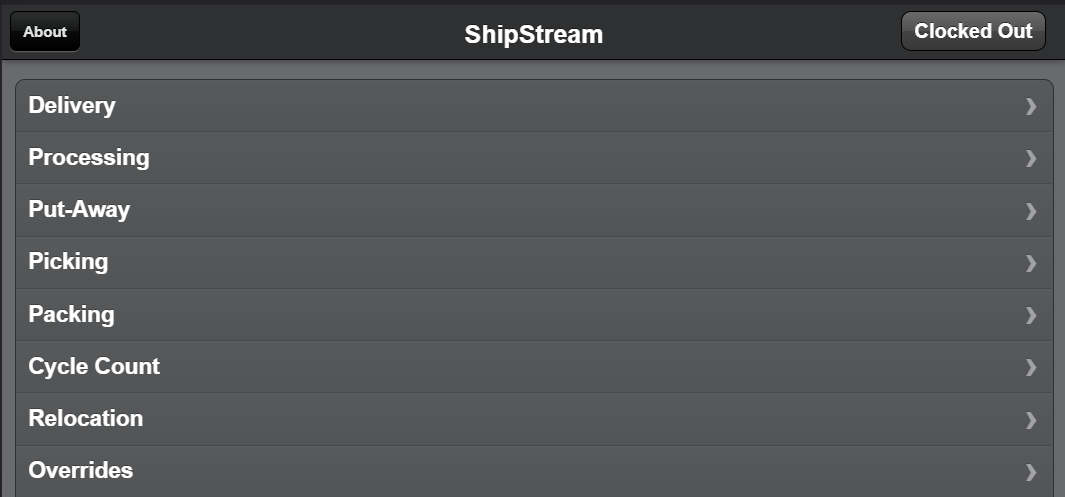This screenshot has height=497, width=1065.
Task: Toggle the Clocked Out status button
Action: click(973, 31)
